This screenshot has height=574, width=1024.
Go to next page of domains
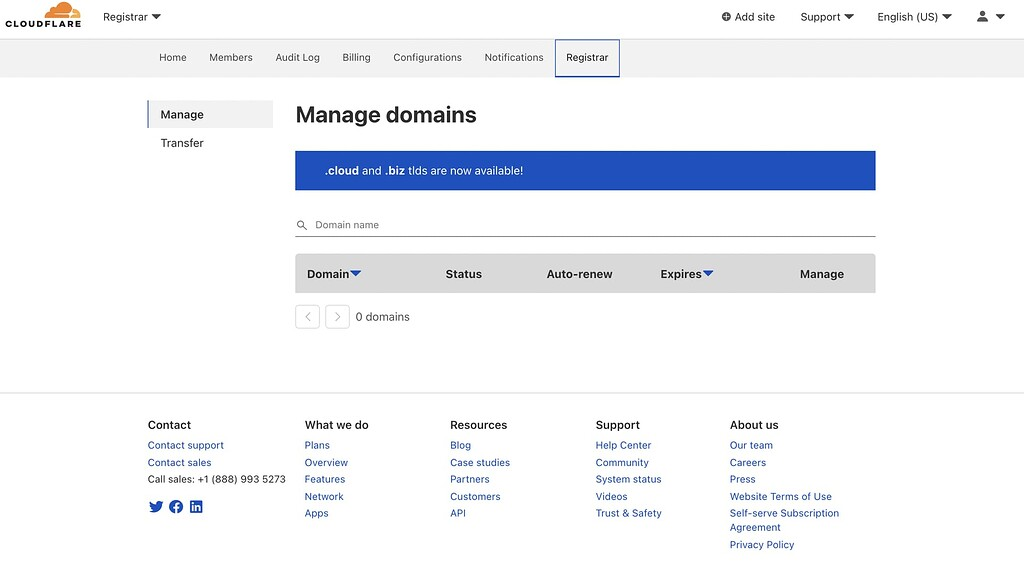pyautogui.click(x=337, y=317)
